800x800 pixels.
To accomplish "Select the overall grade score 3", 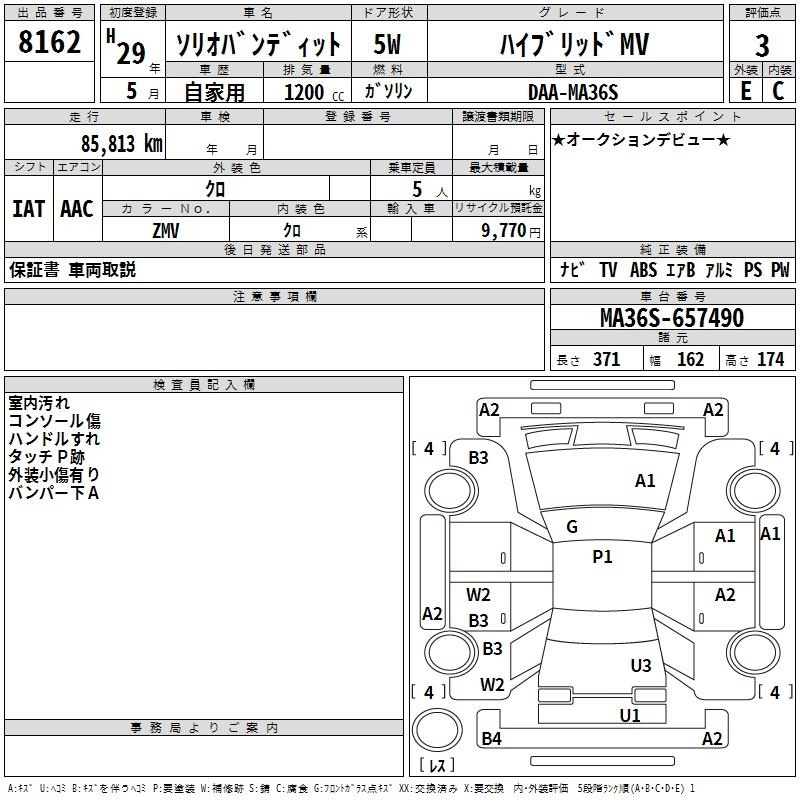I will (762, 45).
